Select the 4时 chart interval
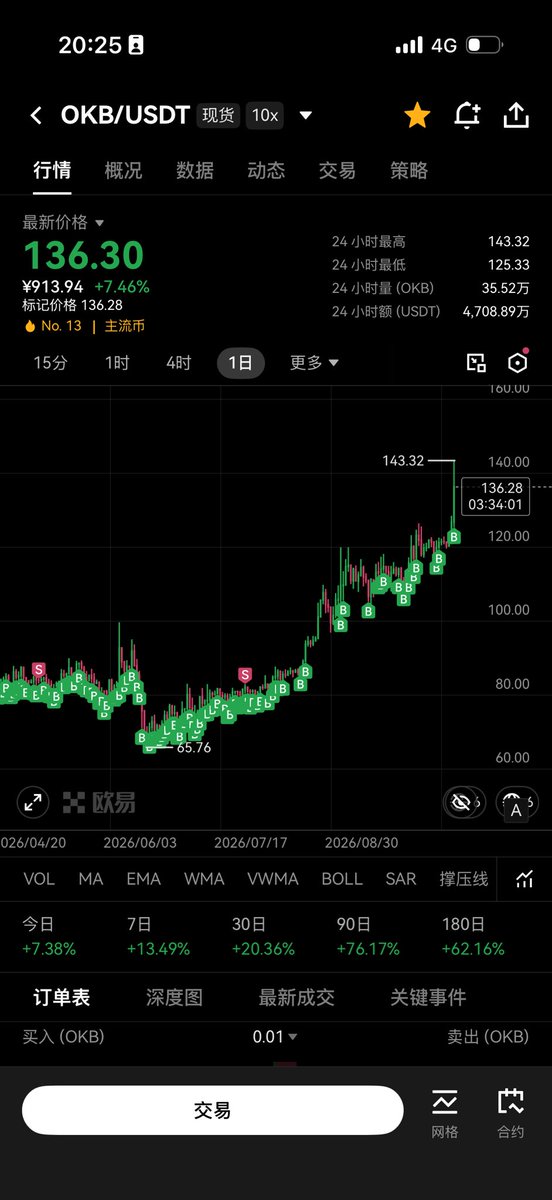 click(x=178, y=363)
